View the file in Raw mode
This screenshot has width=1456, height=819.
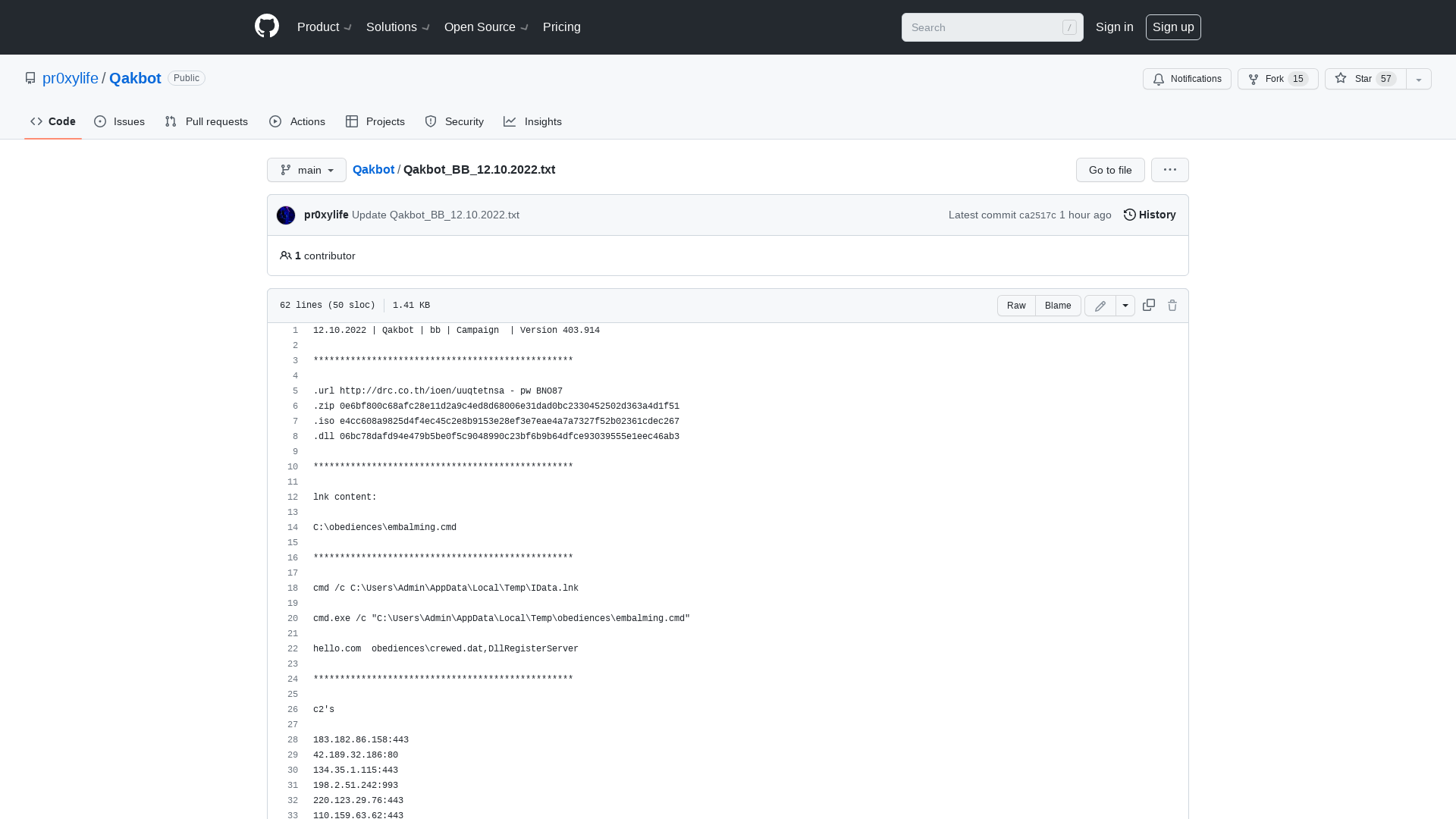click(x=1016, y=306)
